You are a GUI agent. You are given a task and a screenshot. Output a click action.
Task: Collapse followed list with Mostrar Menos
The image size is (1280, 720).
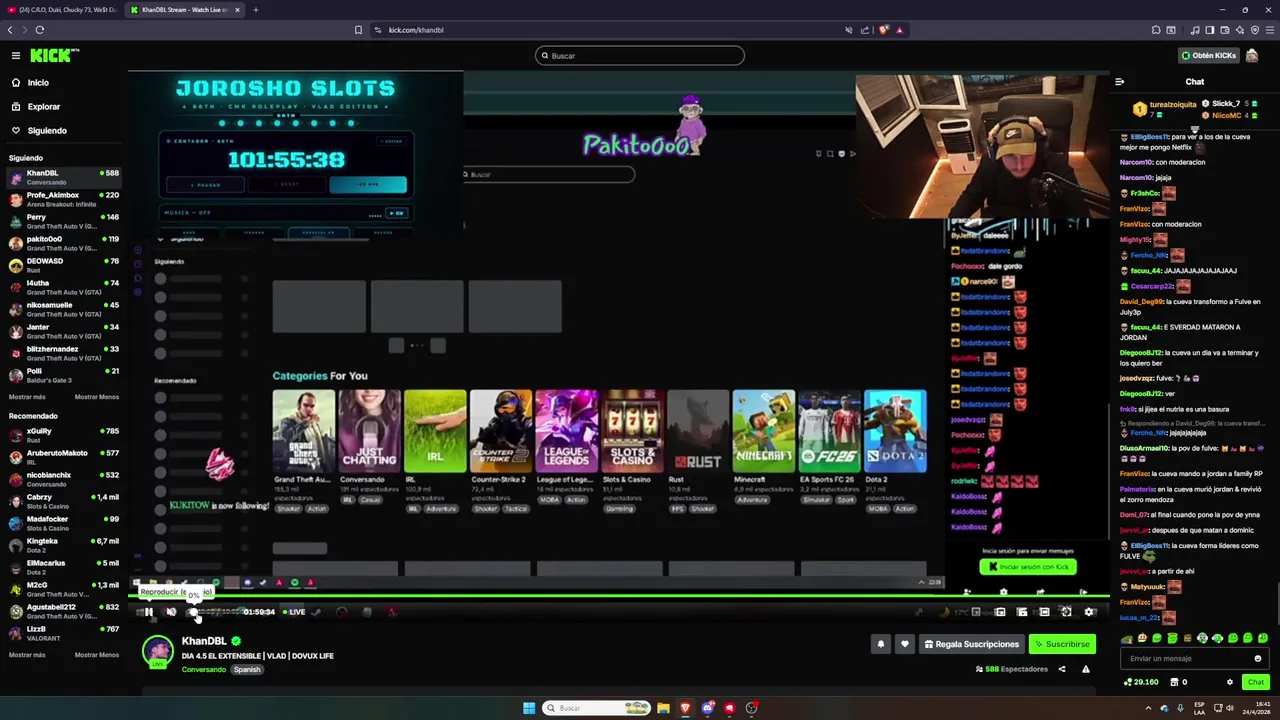click(x=97, y=397)
